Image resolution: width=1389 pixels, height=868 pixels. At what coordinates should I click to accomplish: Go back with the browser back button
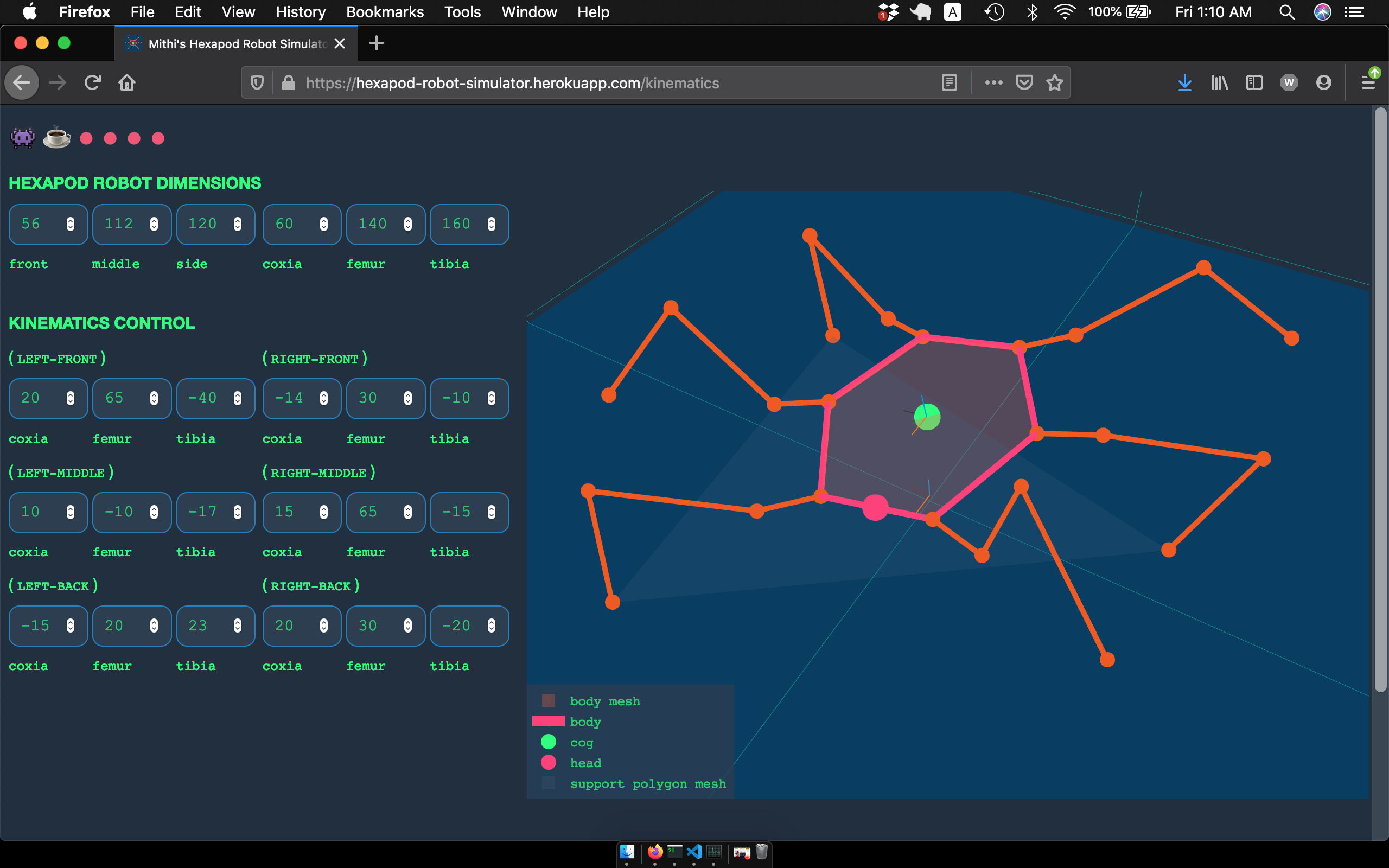pyautogui.click(x=22, y=82)
